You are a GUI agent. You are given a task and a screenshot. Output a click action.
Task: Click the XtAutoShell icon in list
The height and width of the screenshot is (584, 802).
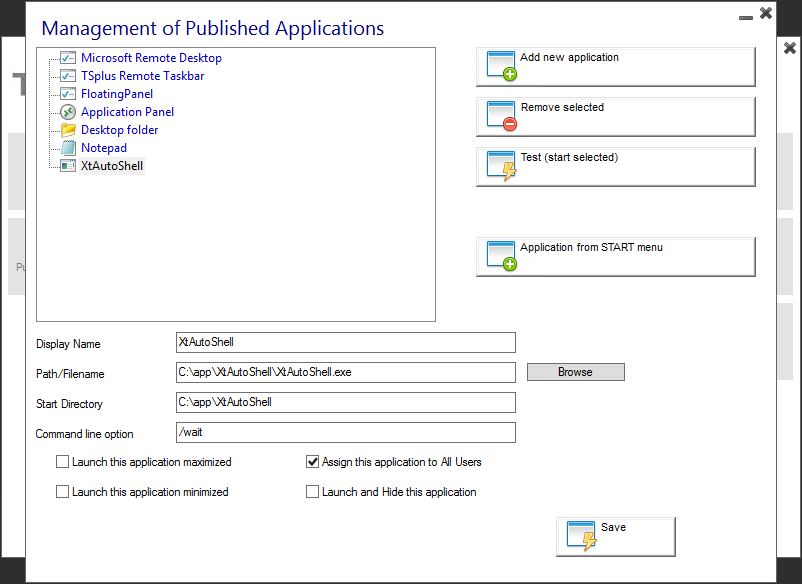[x=68, y=166]
